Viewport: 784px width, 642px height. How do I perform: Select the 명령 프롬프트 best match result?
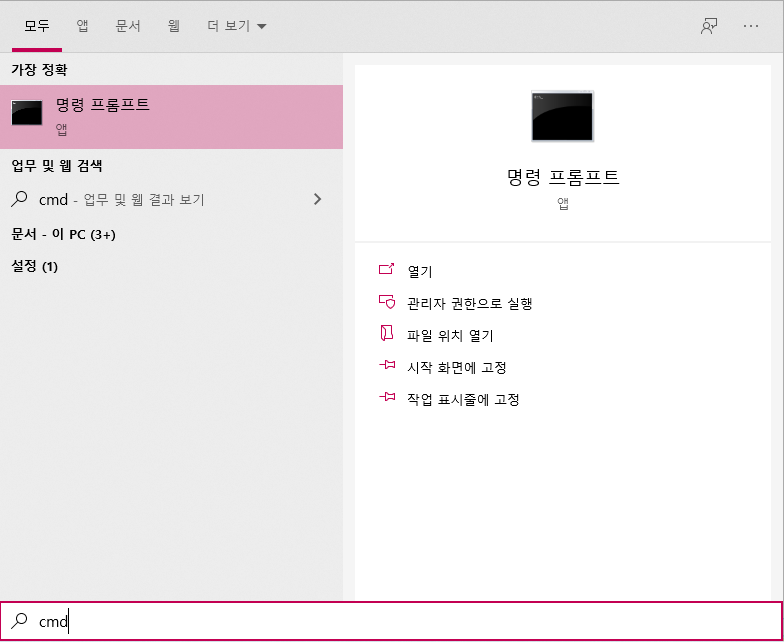(171, 117)
